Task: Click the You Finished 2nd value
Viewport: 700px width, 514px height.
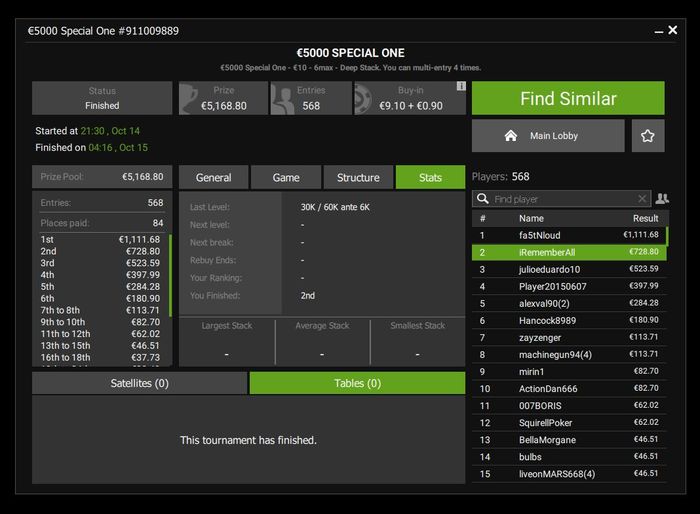Action: [308, 296]
